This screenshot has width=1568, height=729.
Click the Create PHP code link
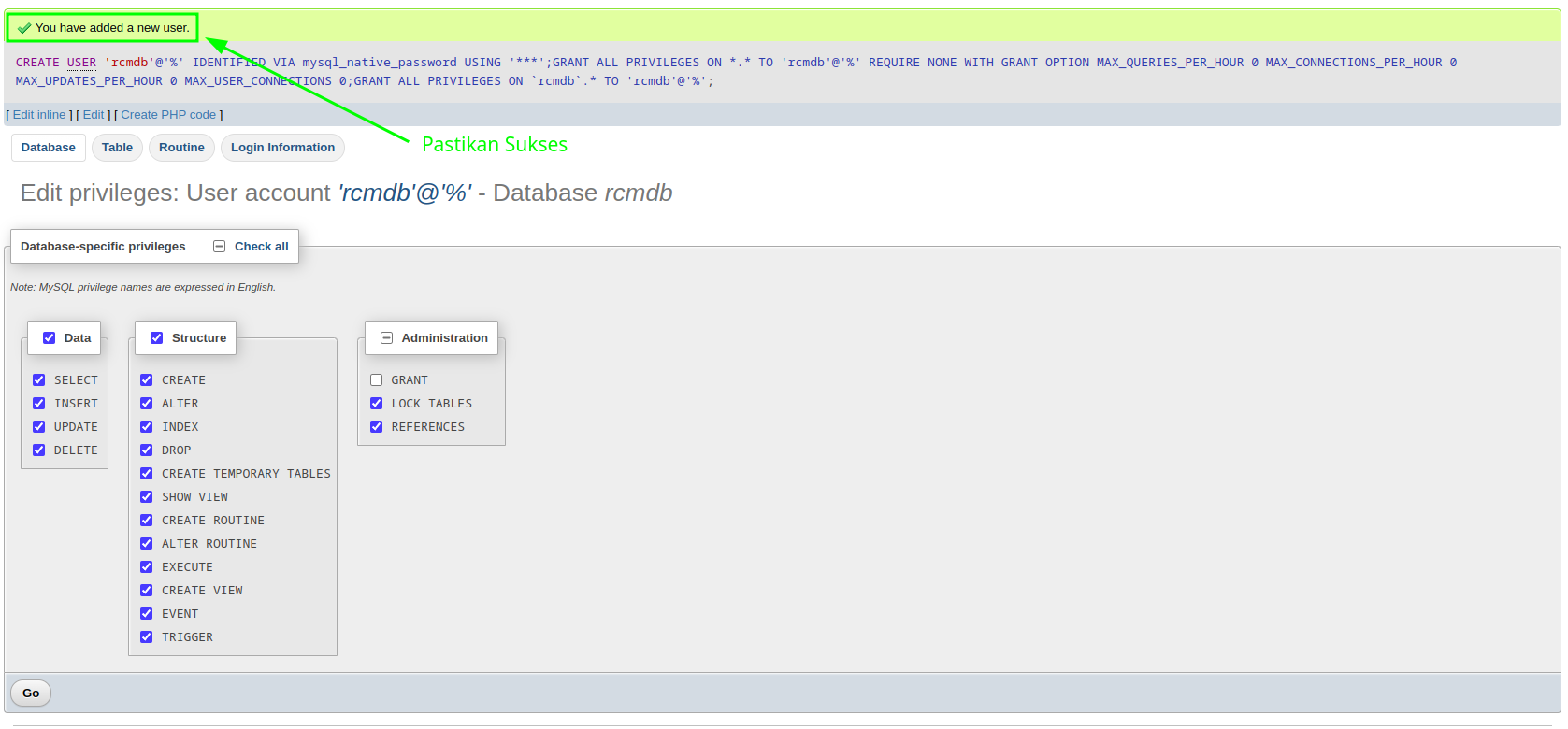(168, 115)
